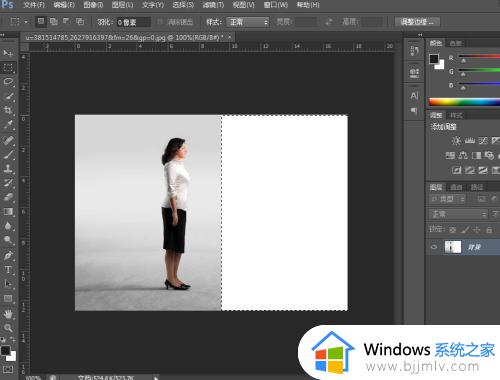The width and height of the screenshot is (500, 380).
Task: Toggle Lock Transparent Pixels in Layers panel
Action: [x=452, y=230]
